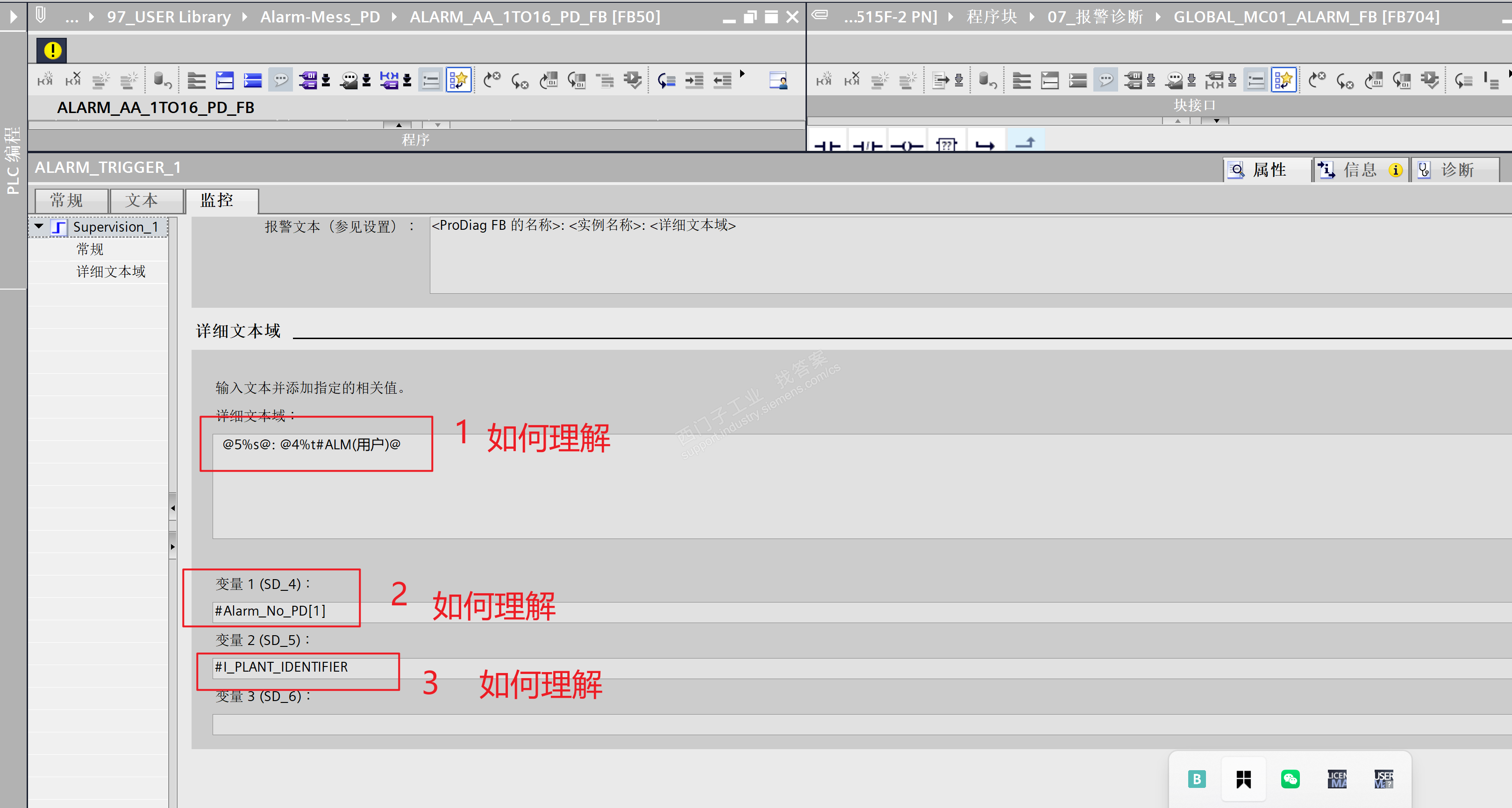
Task: Collapse the Supervision_1 tree node
Action: 39,226
